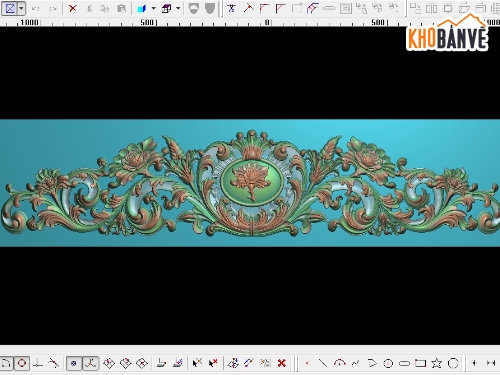Click the diamond icon with blue arrows
The width and height of the screenshot is (500, 375).
[x=233, y=363]
